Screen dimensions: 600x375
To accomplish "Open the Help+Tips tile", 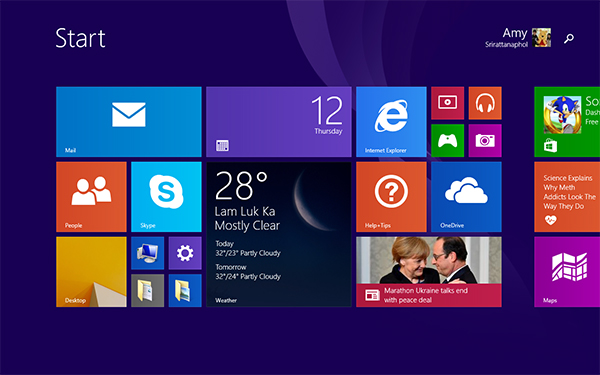I will [391, 197].
